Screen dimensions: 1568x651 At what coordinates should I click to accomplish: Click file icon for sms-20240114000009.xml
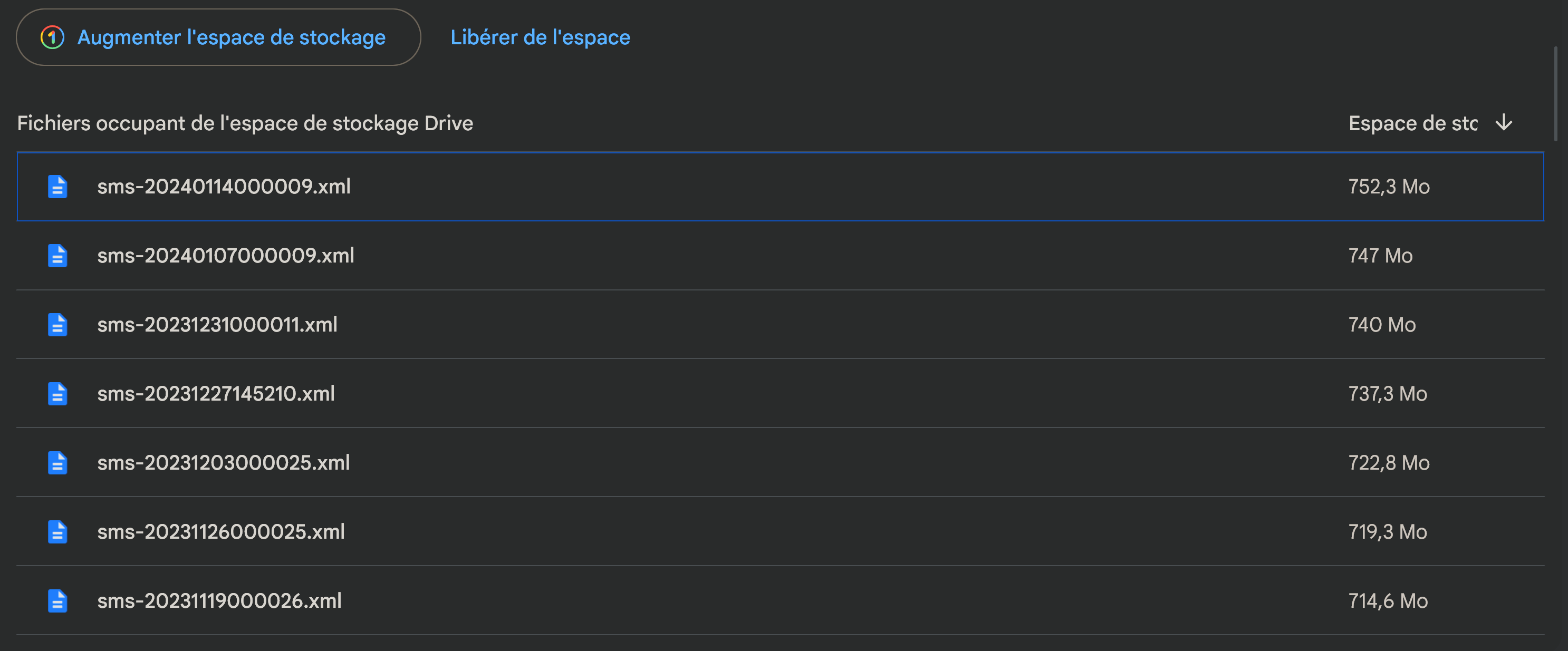tap(57, 187)
